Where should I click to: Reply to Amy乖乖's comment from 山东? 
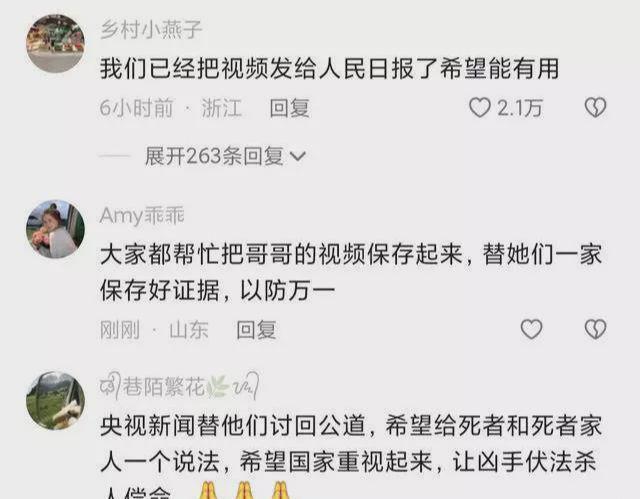256,330
